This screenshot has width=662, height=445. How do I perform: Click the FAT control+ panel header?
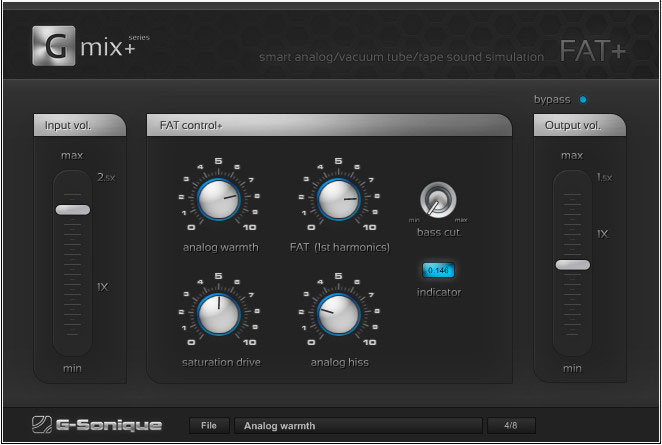click(329, 125)
